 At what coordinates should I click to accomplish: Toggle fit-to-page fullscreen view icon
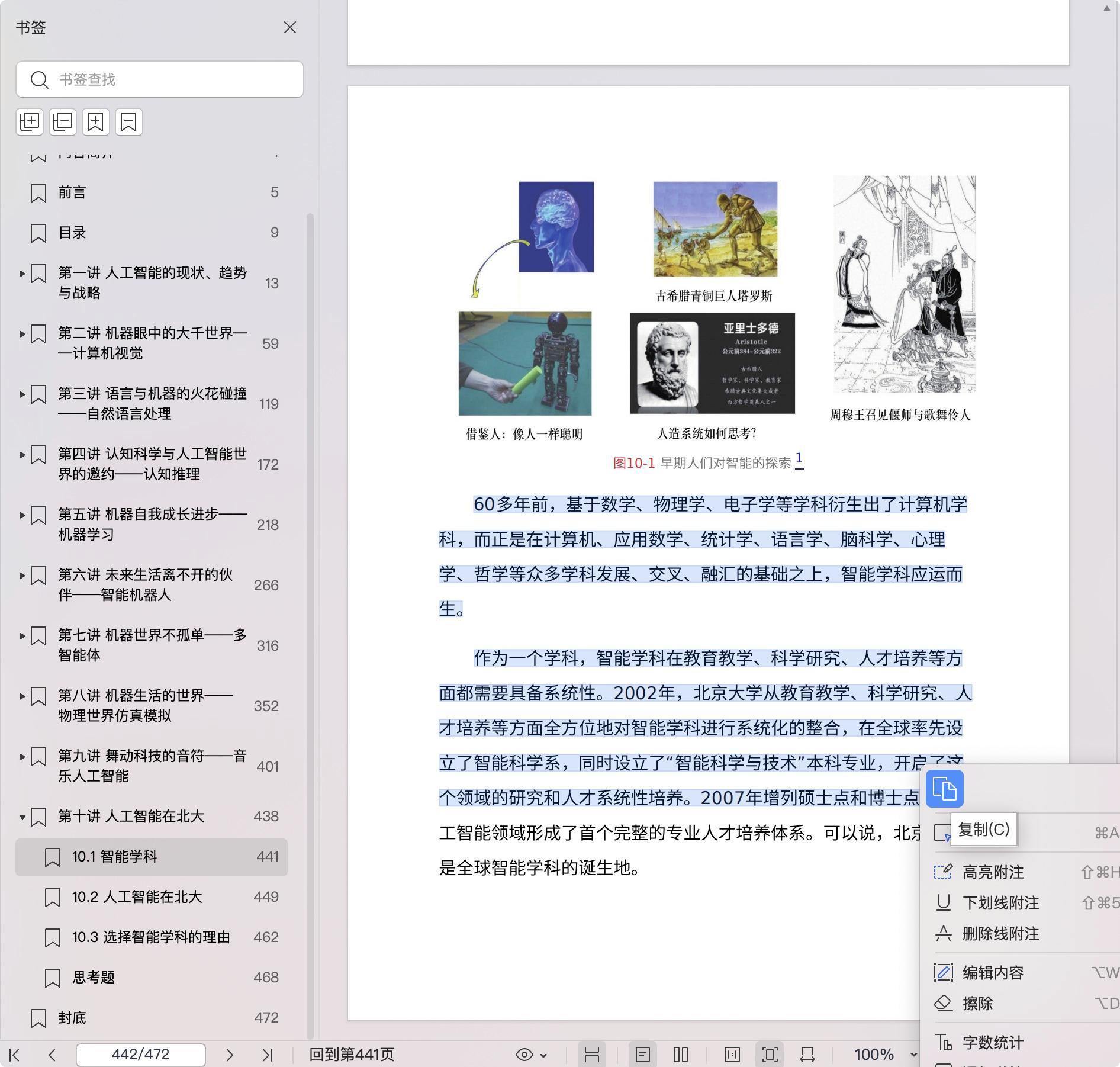[770, 1055]
